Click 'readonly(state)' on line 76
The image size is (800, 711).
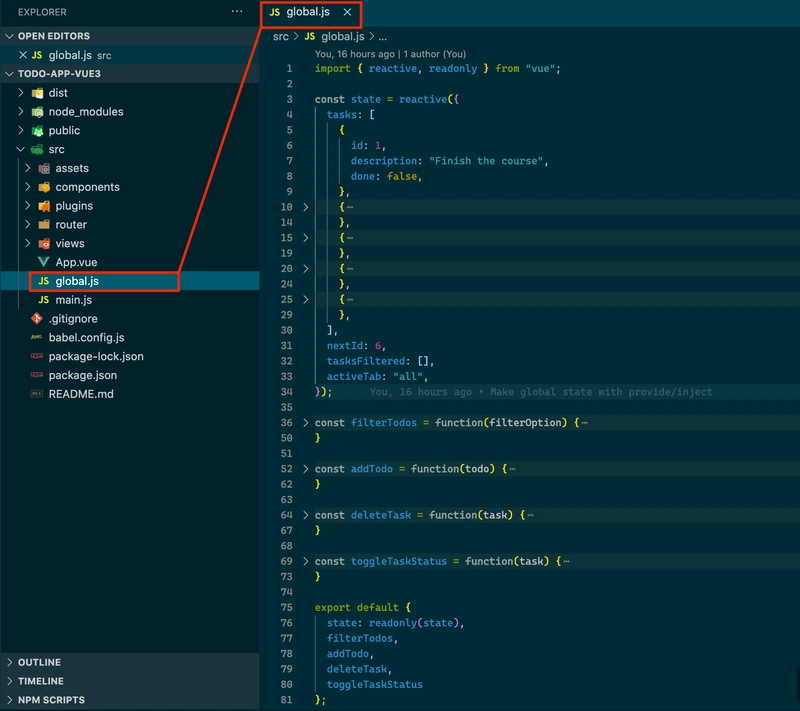414,623
